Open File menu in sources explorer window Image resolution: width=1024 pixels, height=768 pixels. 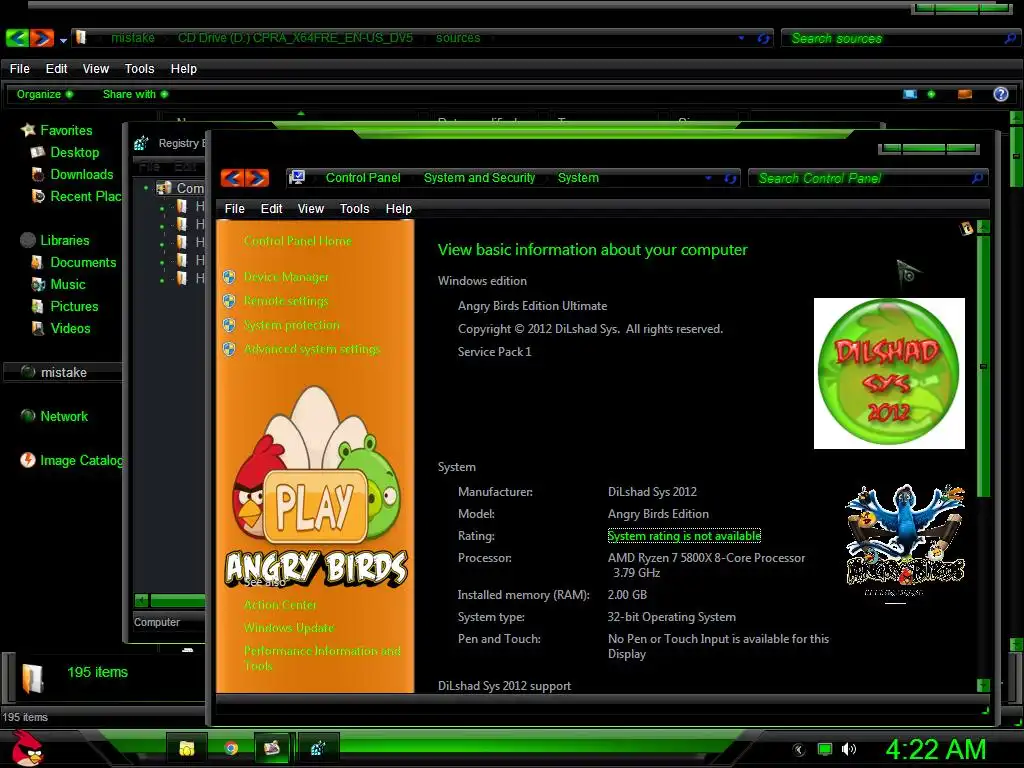pyautogui.click(x=20, y=69)
